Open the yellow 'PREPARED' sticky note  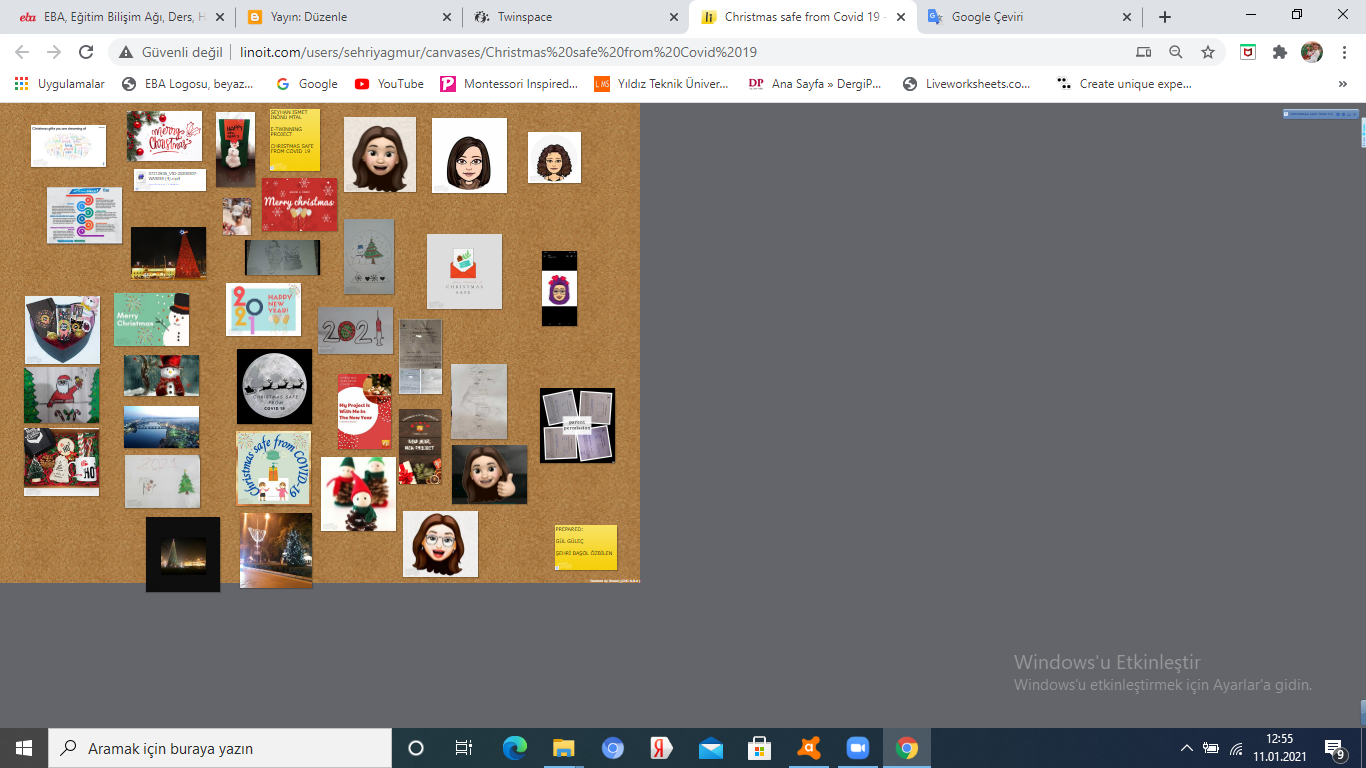pos(586,548)
